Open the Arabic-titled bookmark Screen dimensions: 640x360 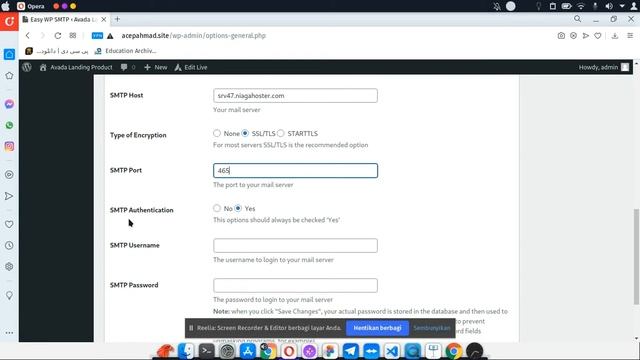tap(57, 51)
